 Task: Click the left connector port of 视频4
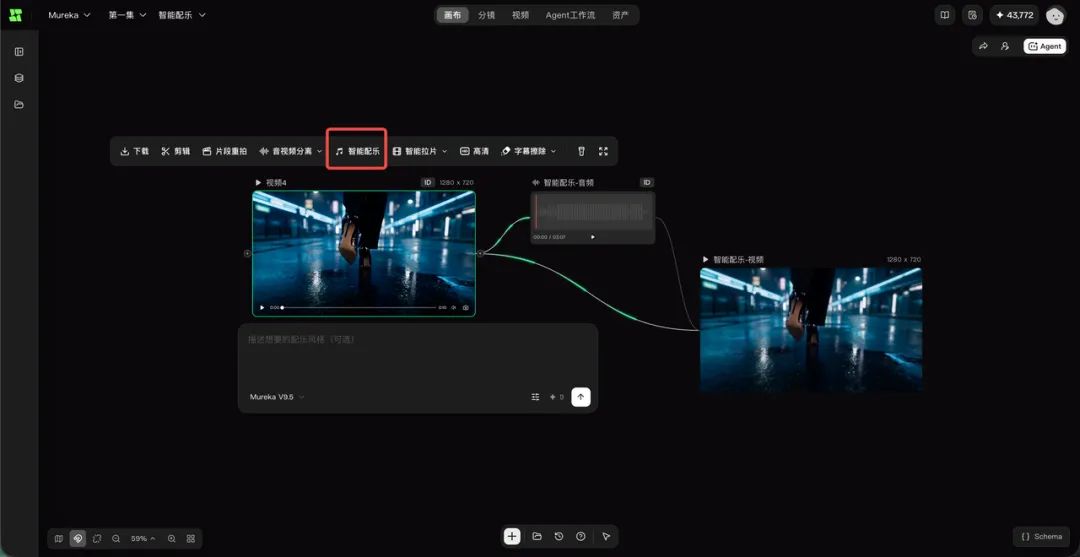(247, 253)
